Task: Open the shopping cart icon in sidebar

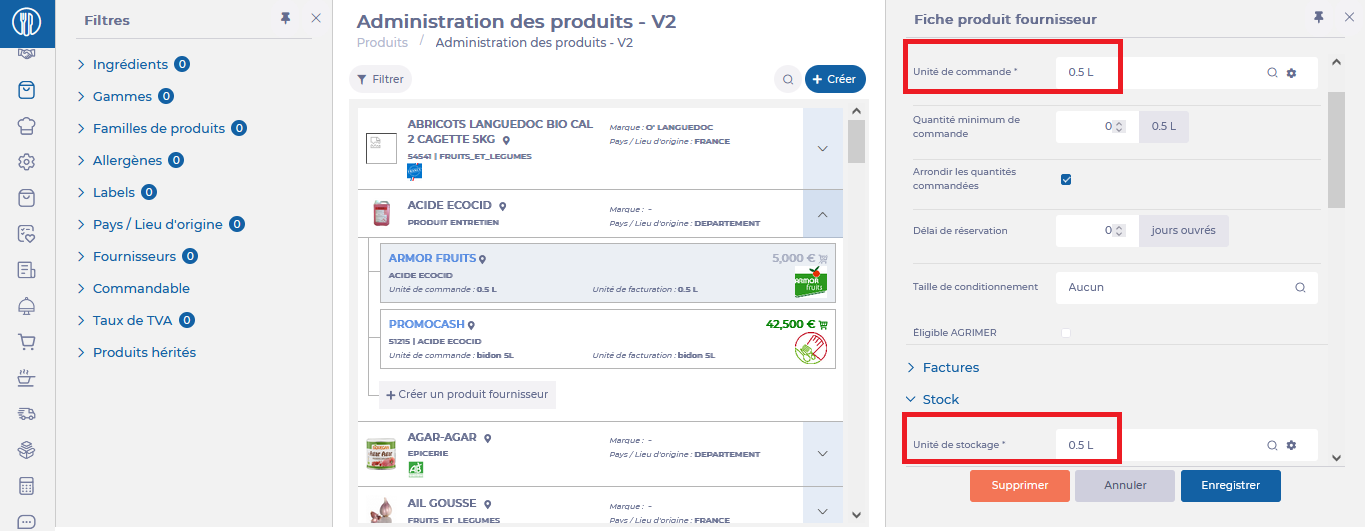Action: coord(27,342)
